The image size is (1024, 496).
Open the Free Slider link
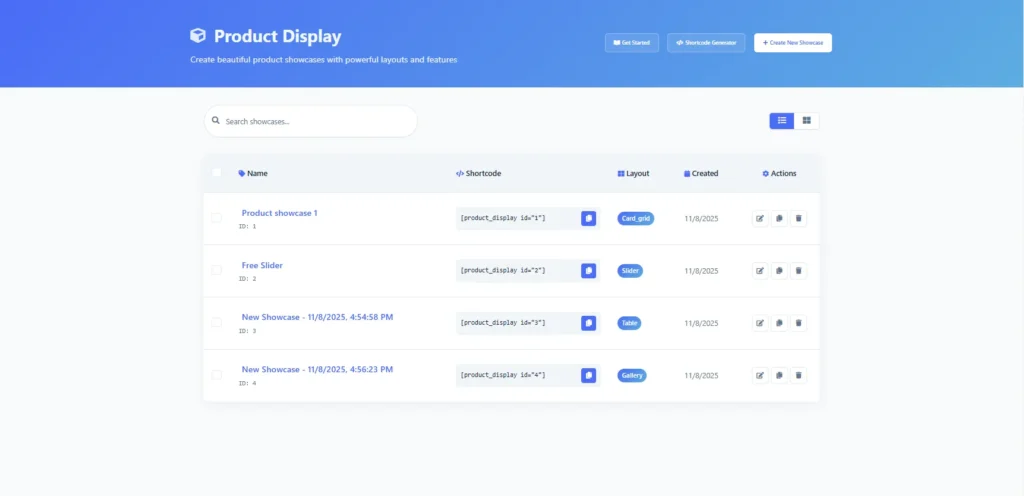coord(262,265)
